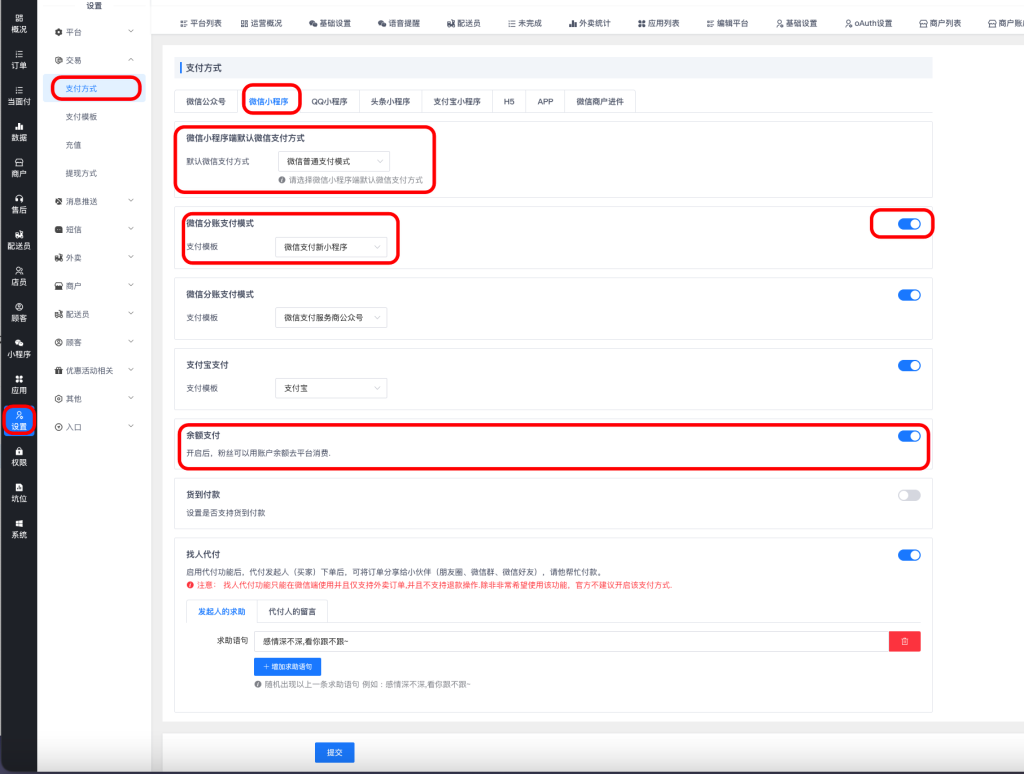Open the 小程序 mini-program sidebar icon
The image size is (1024, 774).
(19, 347)
